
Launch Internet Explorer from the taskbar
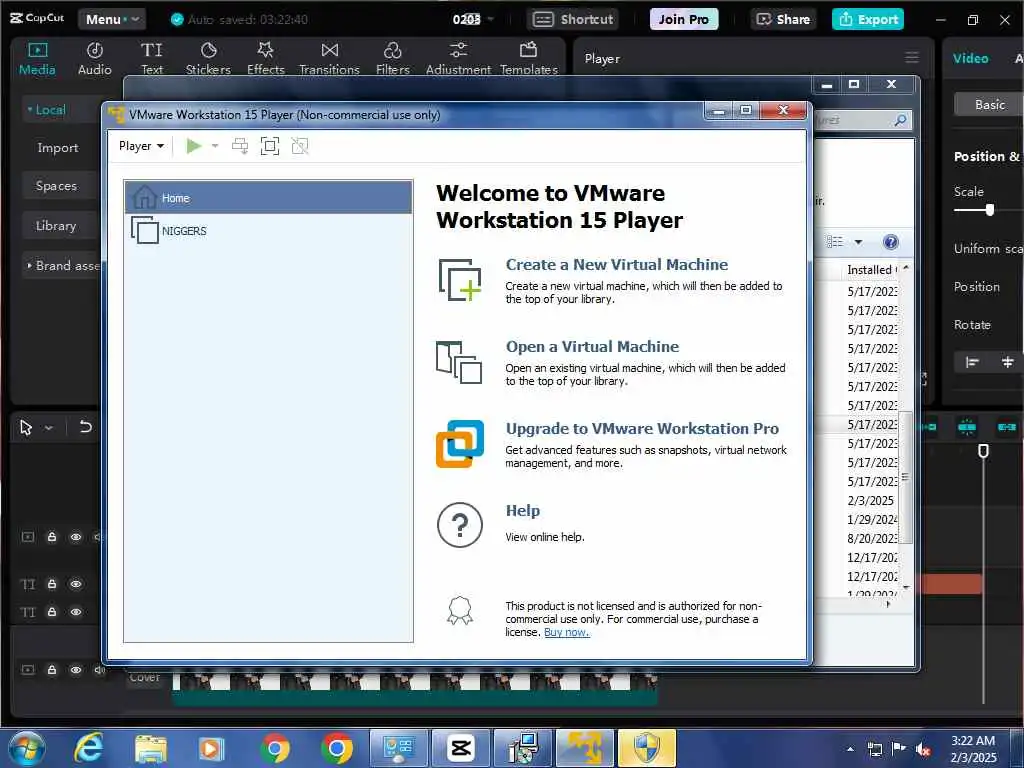[88, 748]
